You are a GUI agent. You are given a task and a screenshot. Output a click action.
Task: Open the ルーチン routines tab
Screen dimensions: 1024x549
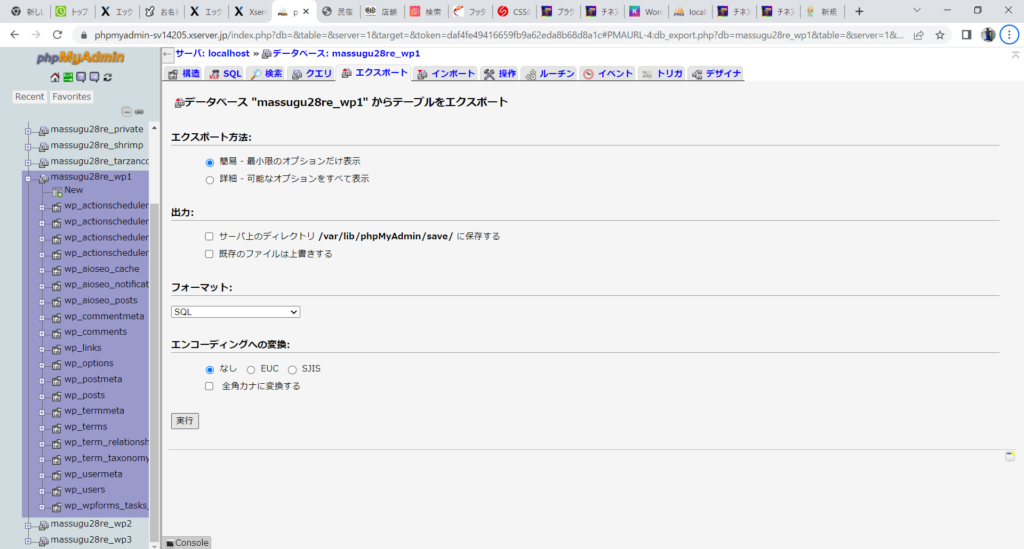click(549, 74)
